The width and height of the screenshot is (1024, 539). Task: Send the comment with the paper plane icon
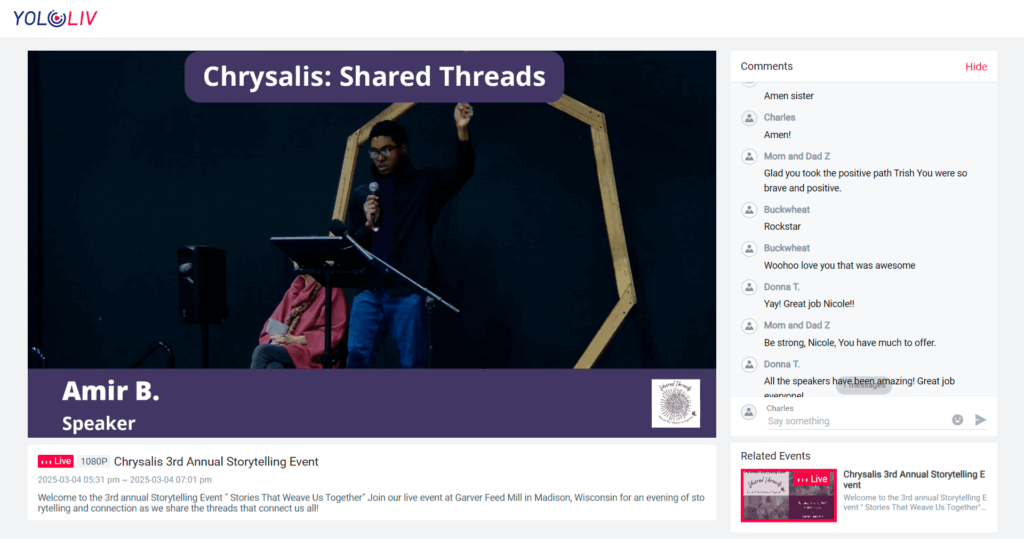coord(980,420)
